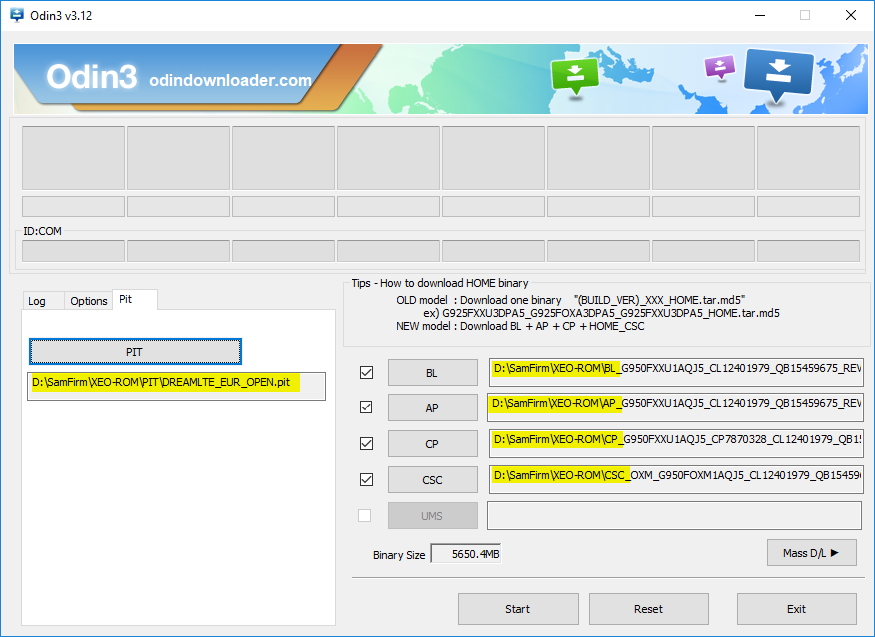Browse for an AP firmware file
875x637 pixels.
tap(432, 408)
